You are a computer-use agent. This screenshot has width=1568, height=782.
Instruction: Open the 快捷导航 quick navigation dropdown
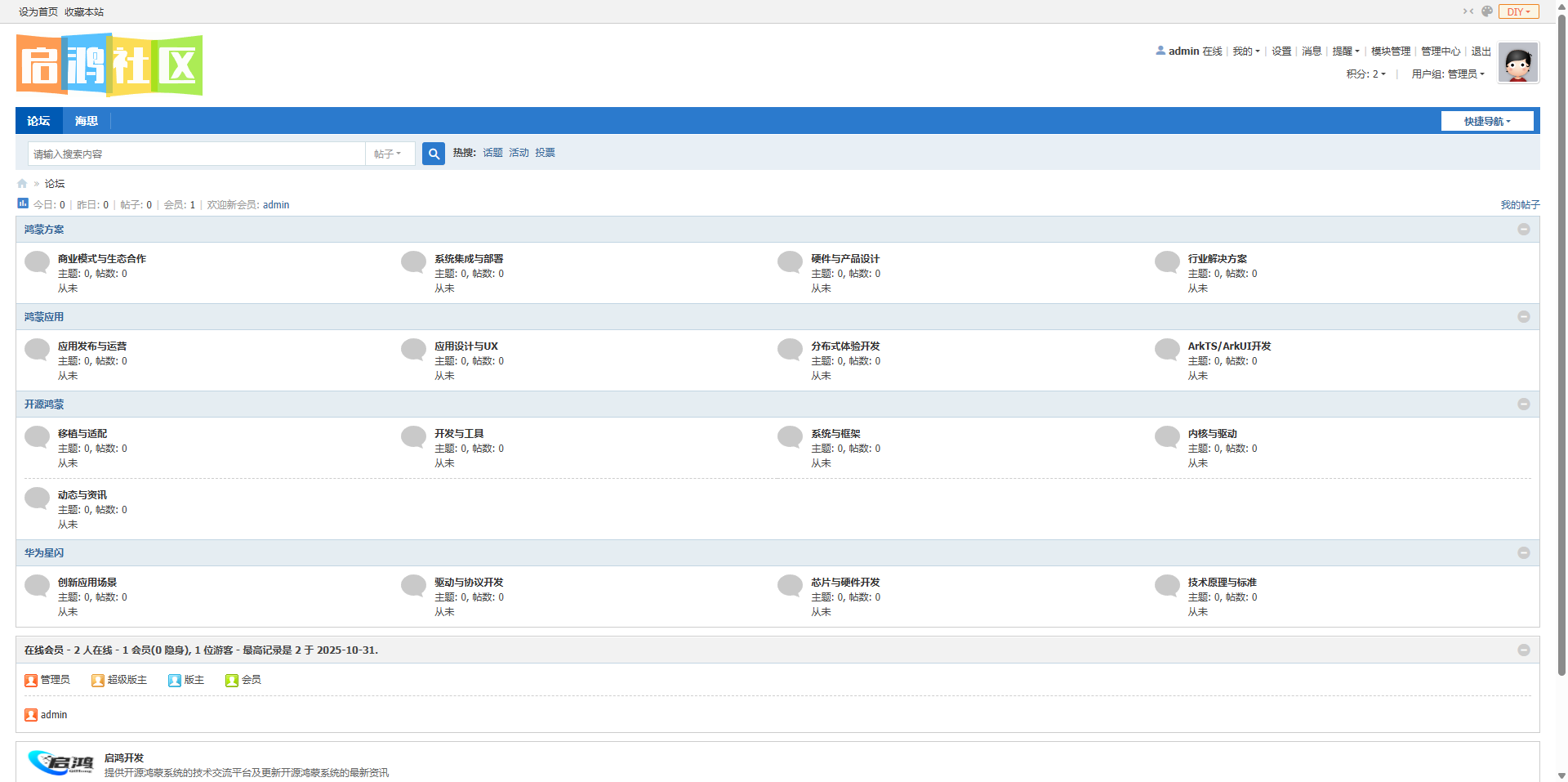1486,122
